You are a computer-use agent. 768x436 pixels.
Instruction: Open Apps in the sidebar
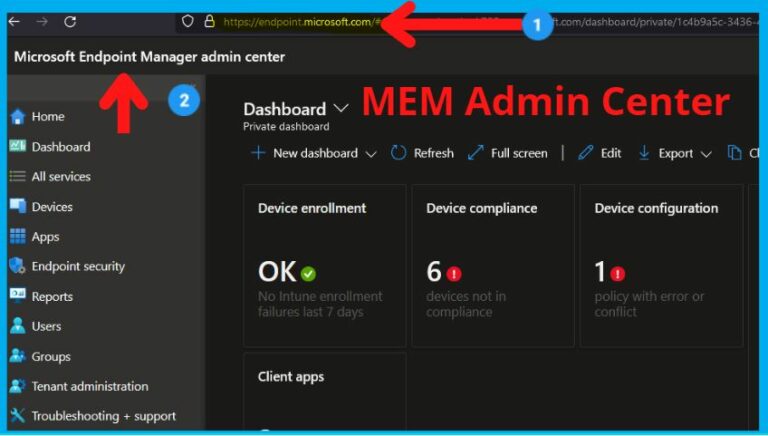(x=46, y=237)
